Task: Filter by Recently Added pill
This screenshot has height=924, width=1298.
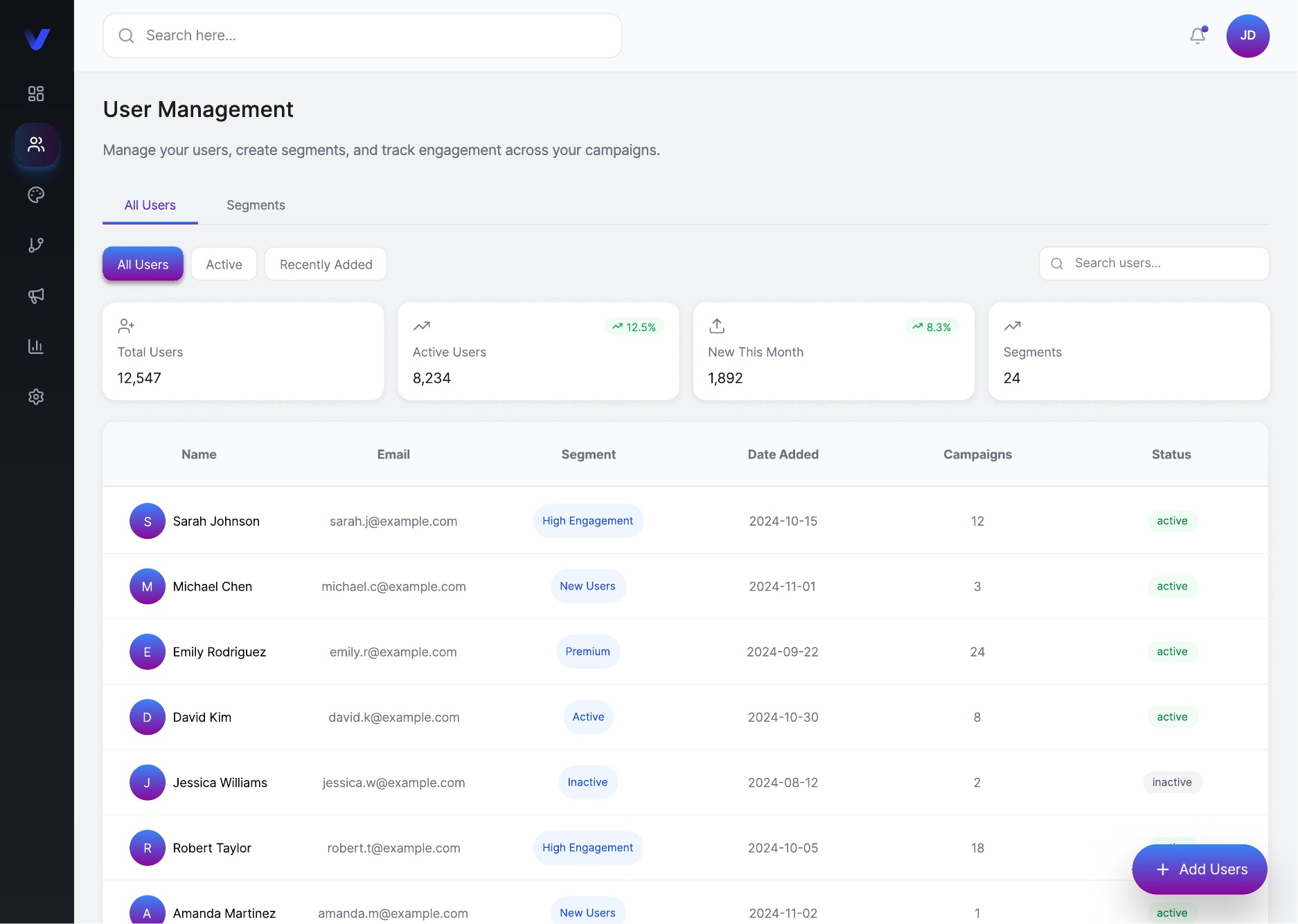Action: 326,264
